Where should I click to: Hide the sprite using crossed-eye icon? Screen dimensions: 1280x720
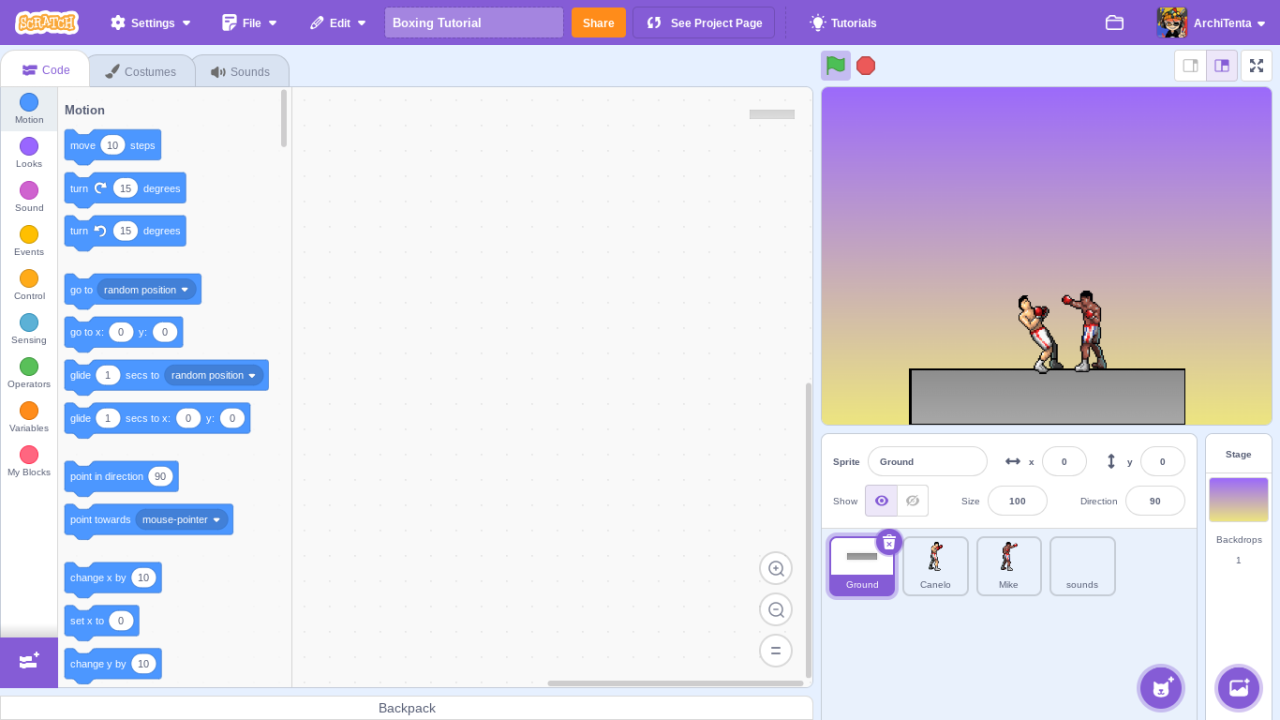click(x=912, y=501)
